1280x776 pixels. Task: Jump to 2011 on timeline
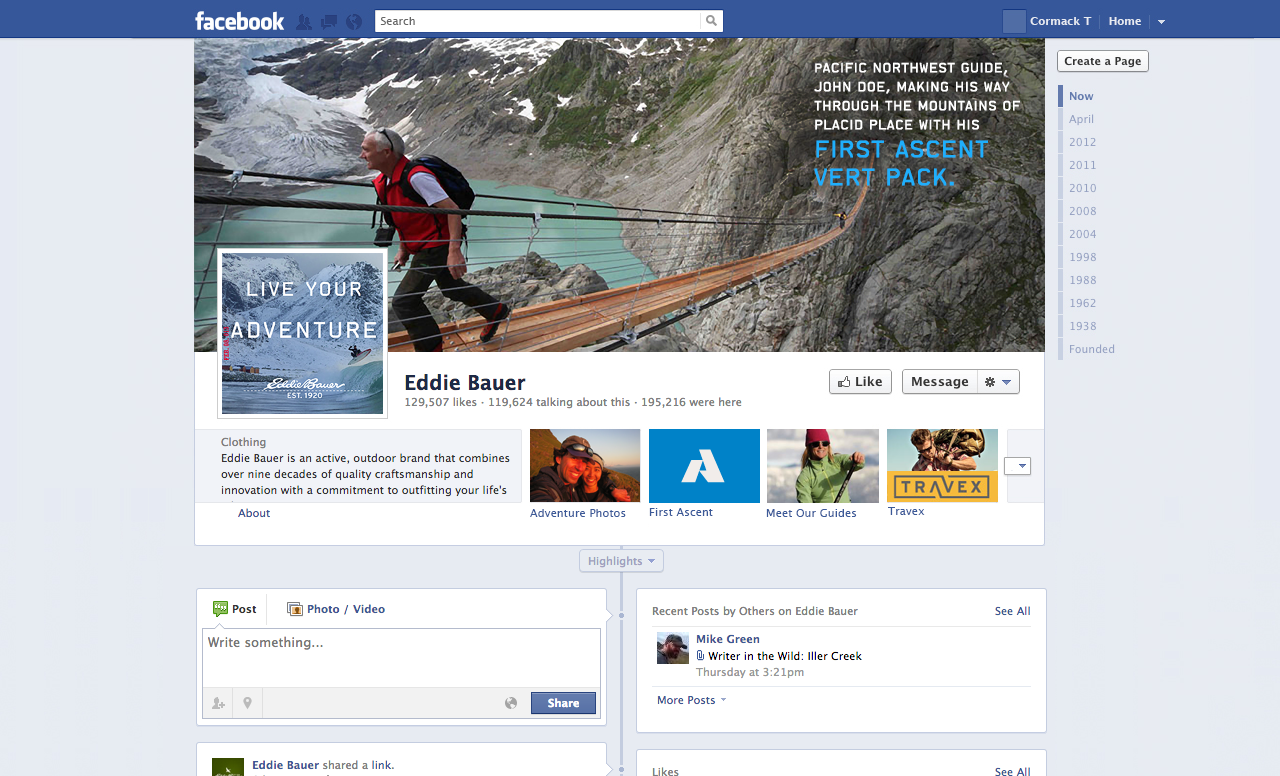coord(1082,165)
